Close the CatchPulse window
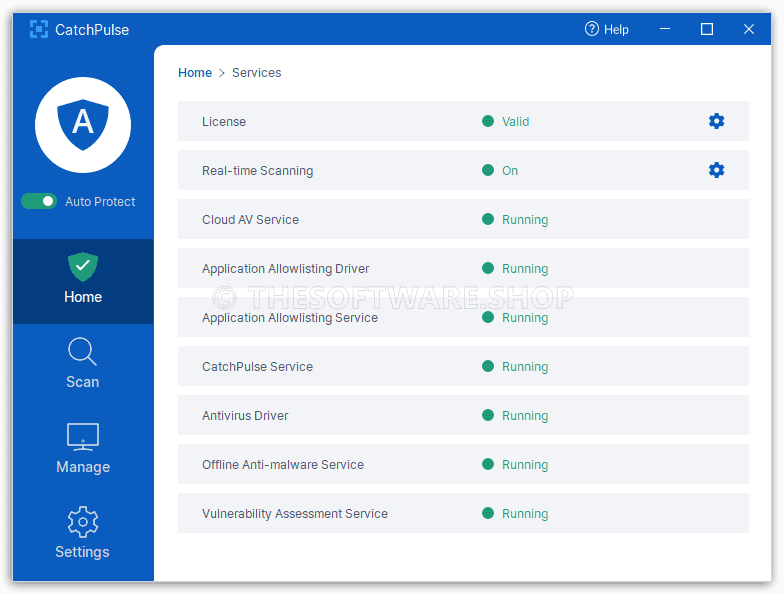 pos(748,29)
